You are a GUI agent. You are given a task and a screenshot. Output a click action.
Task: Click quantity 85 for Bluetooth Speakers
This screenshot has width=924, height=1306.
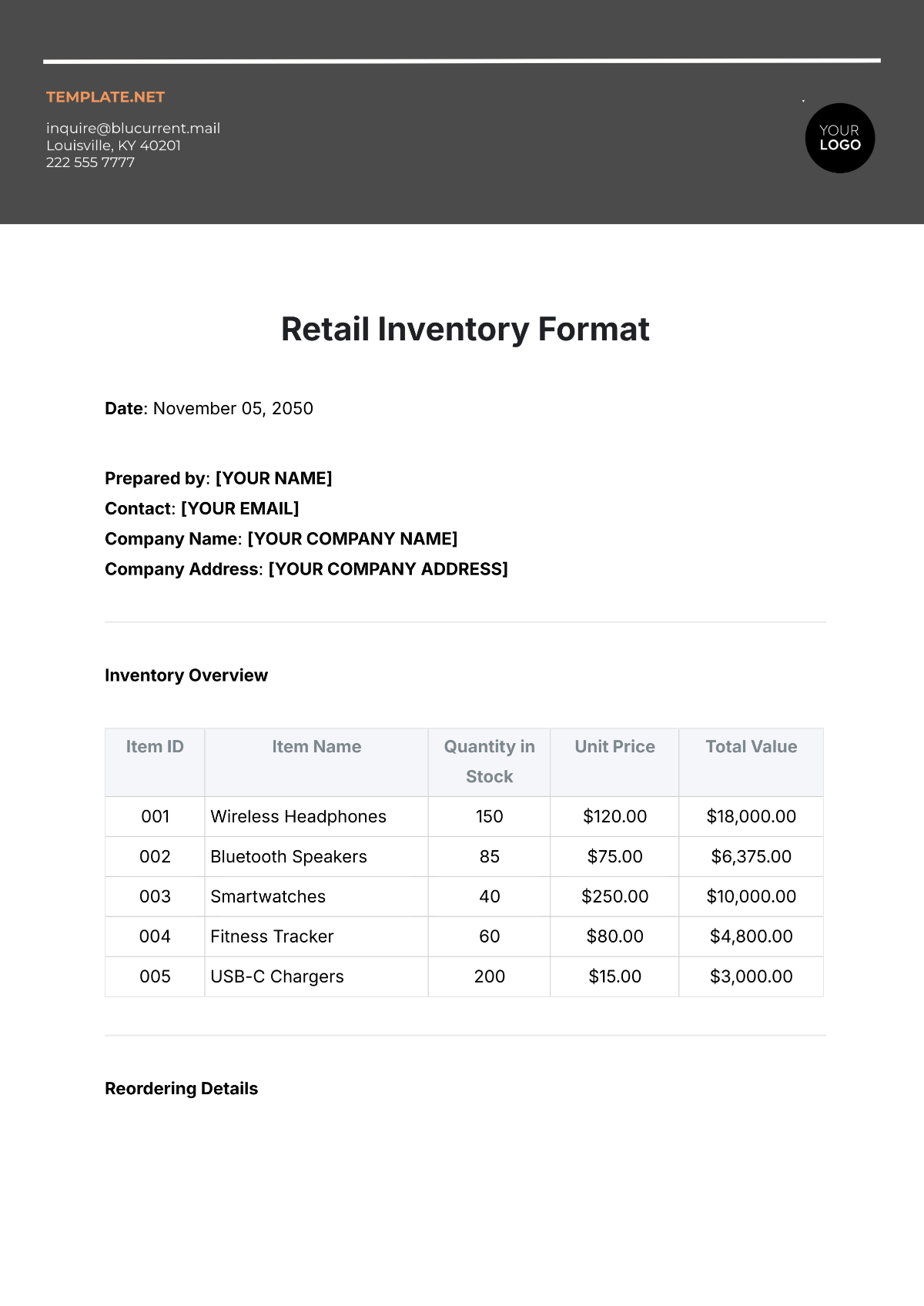(x=489, y=856)
